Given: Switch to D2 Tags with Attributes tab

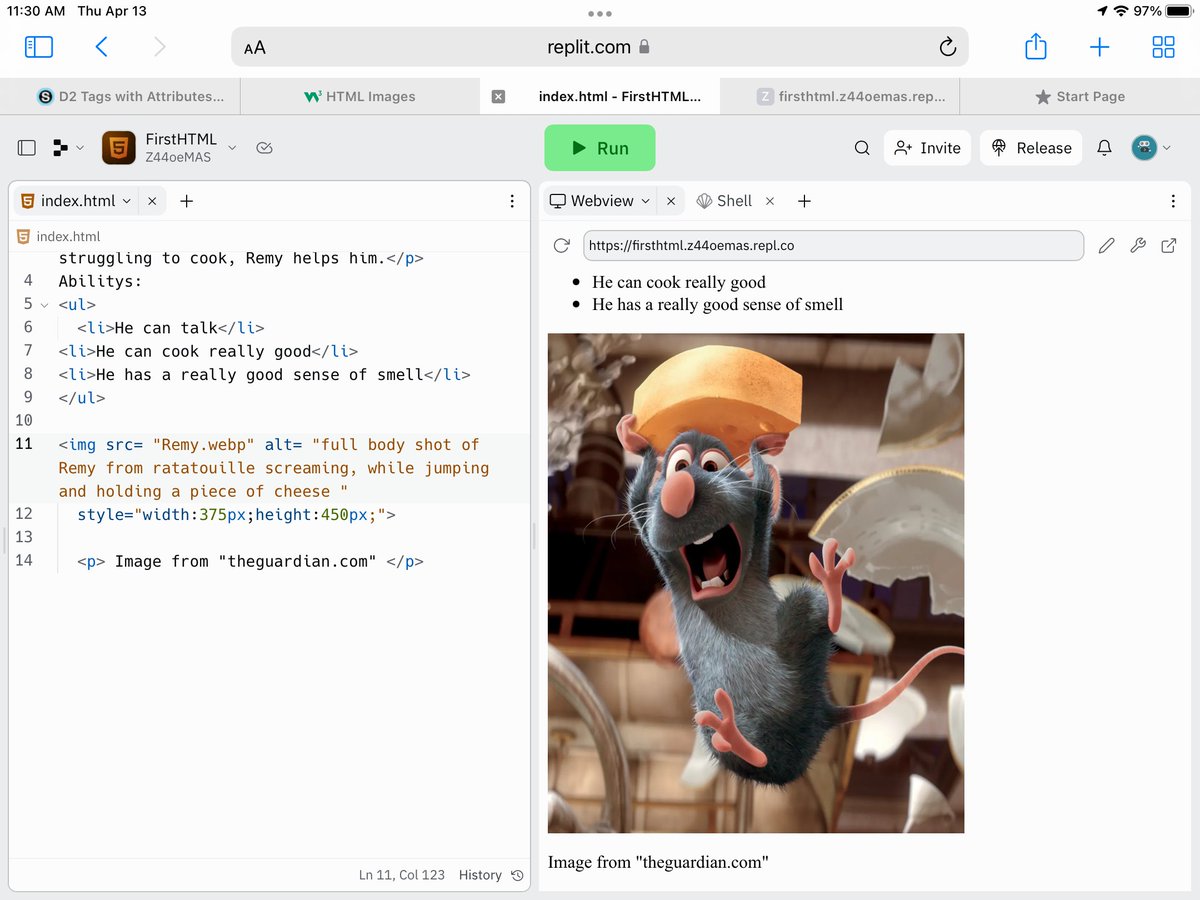Looking at the screenshot, I should pos(130,97).
